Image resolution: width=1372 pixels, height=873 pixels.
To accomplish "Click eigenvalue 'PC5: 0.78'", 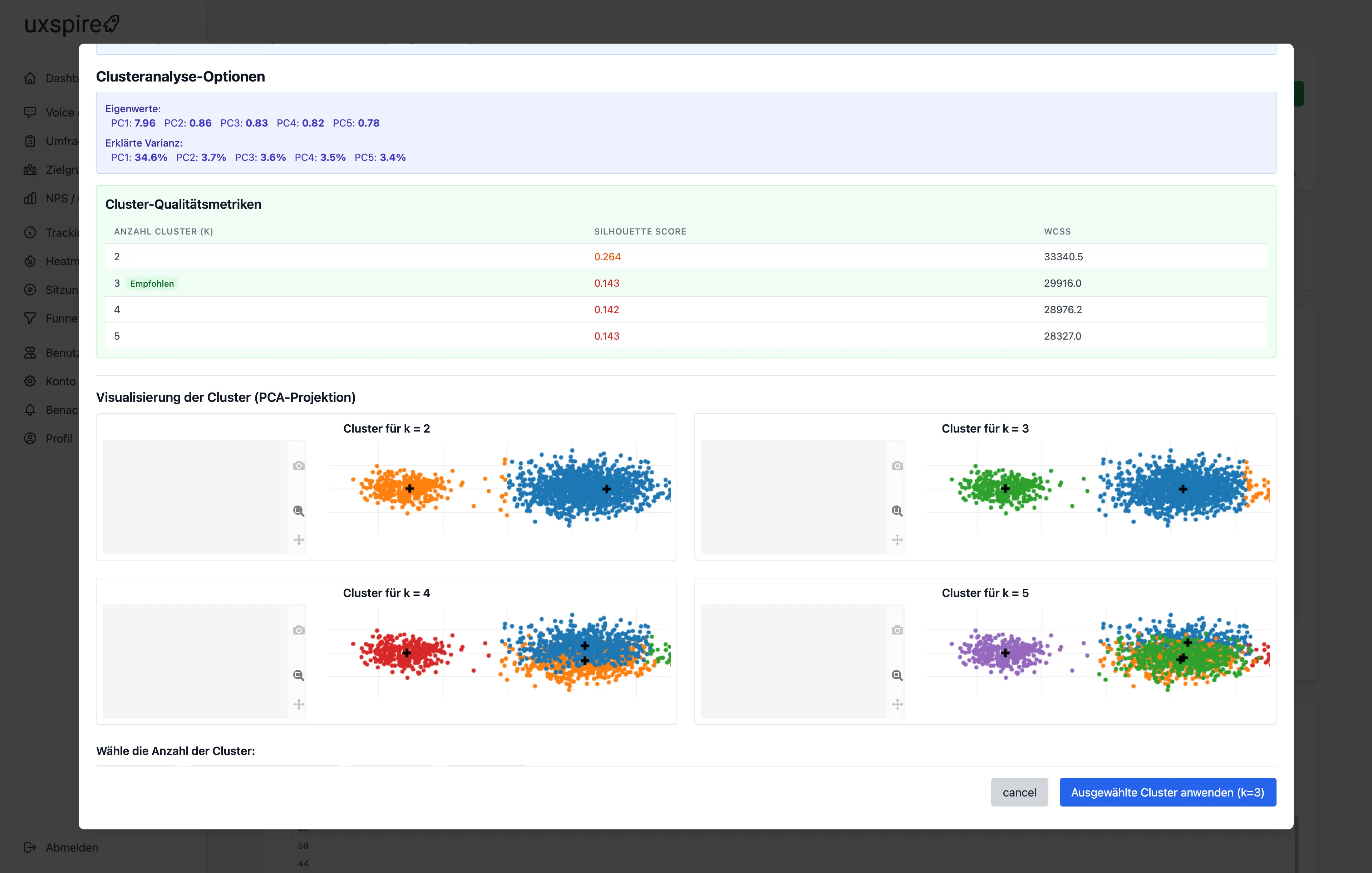I will point(356,123).
